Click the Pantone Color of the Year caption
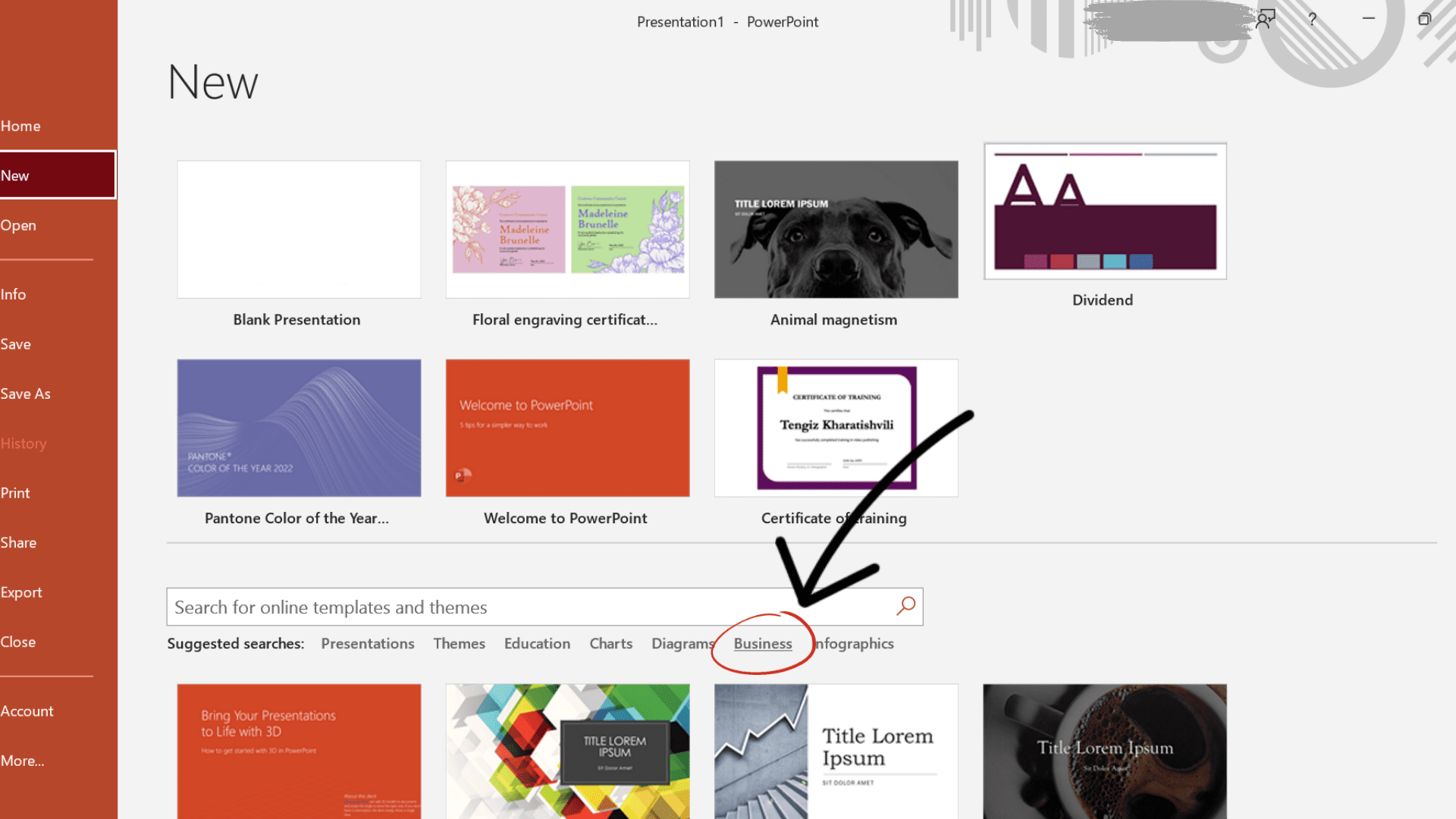Image resolution: width=1456 pixels, height=819 pixels. 297,518
